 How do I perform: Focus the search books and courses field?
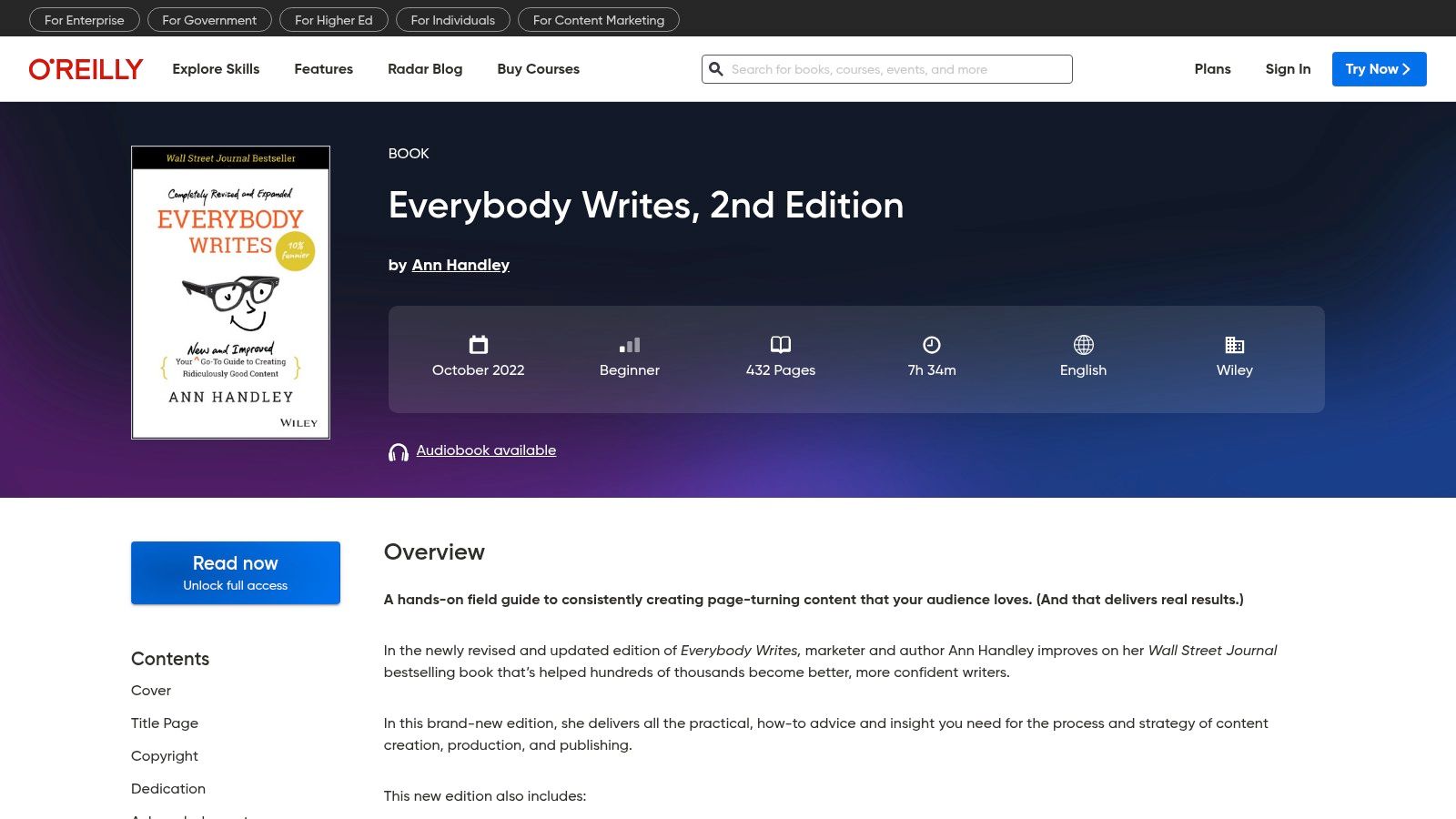coord(896,69)
